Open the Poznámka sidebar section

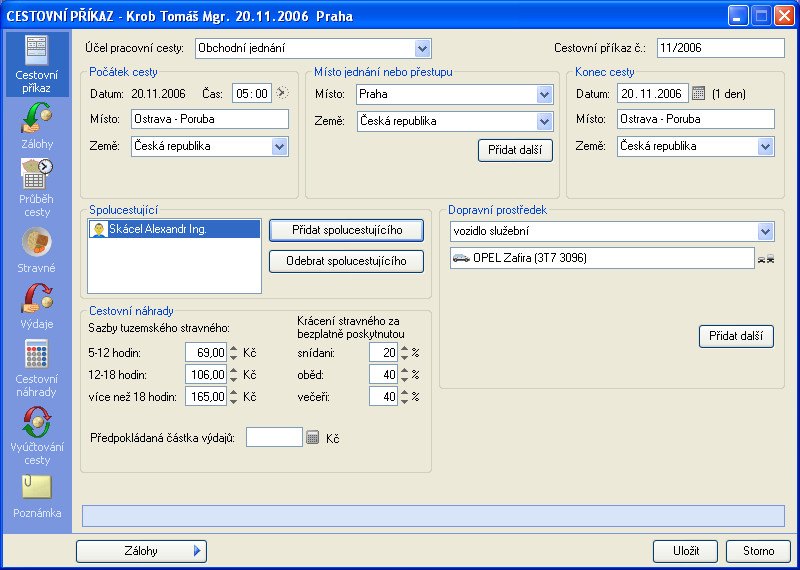click(37, 496)
